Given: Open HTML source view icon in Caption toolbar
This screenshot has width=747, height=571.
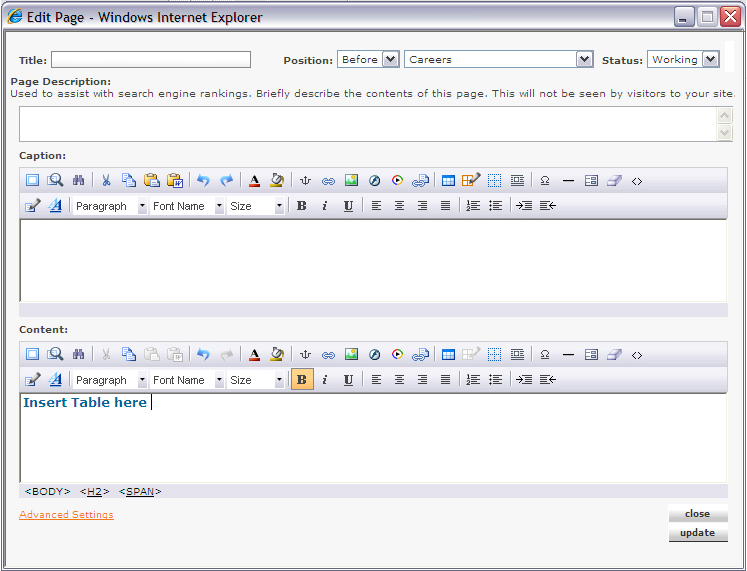Looking at the screenshot, I should [637, 181].
